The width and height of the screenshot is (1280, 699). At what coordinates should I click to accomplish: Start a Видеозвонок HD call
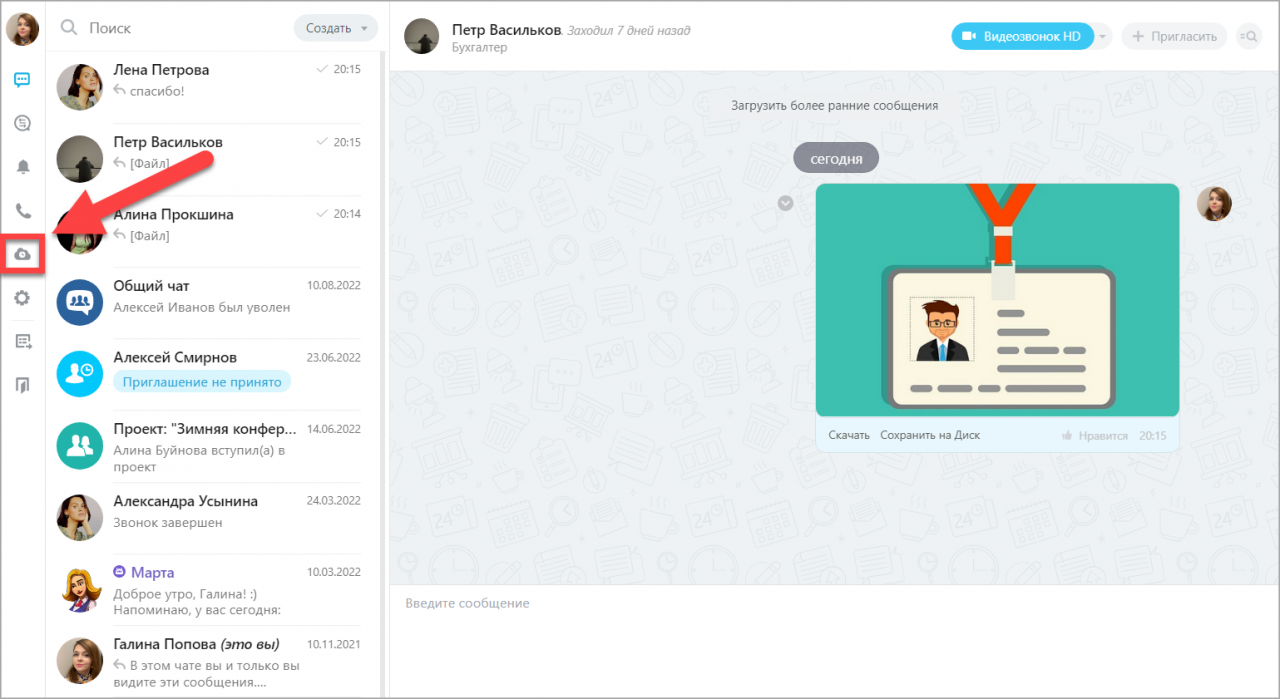1022,36
